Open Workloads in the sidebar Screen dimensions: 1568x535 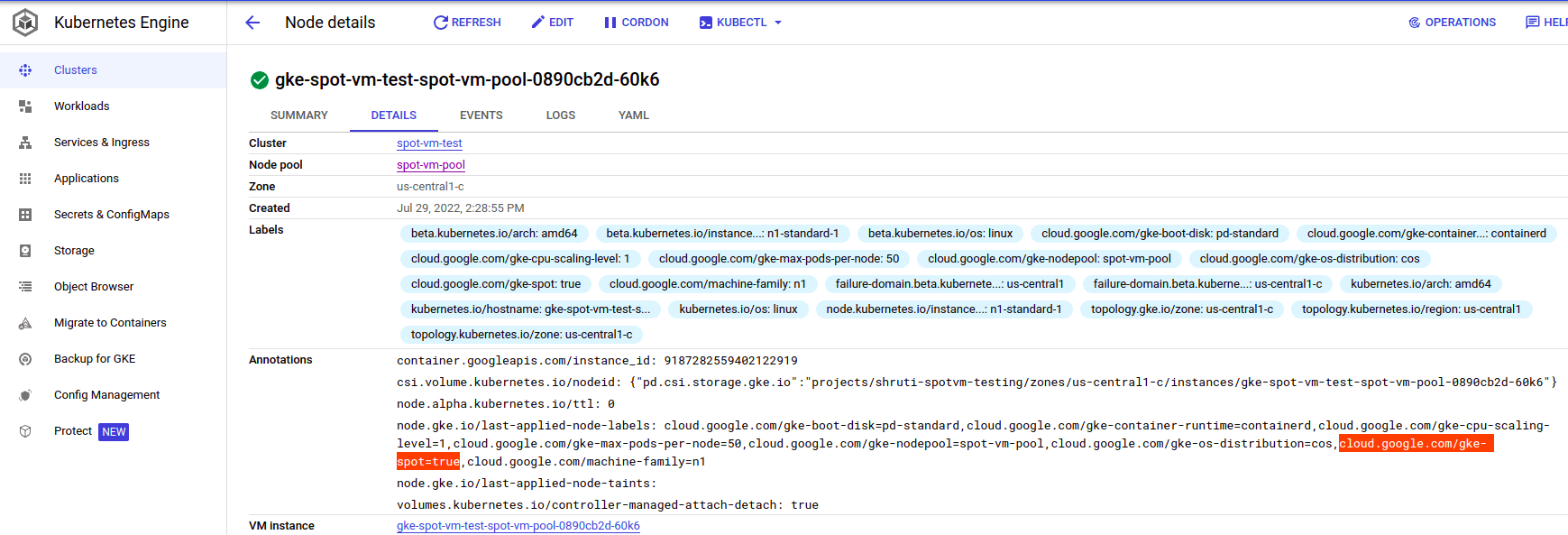(81, 106)
